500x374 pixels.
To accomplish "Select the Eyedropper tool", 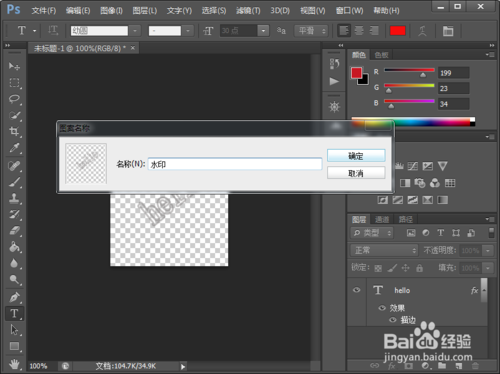I will [x=14, y=148].
